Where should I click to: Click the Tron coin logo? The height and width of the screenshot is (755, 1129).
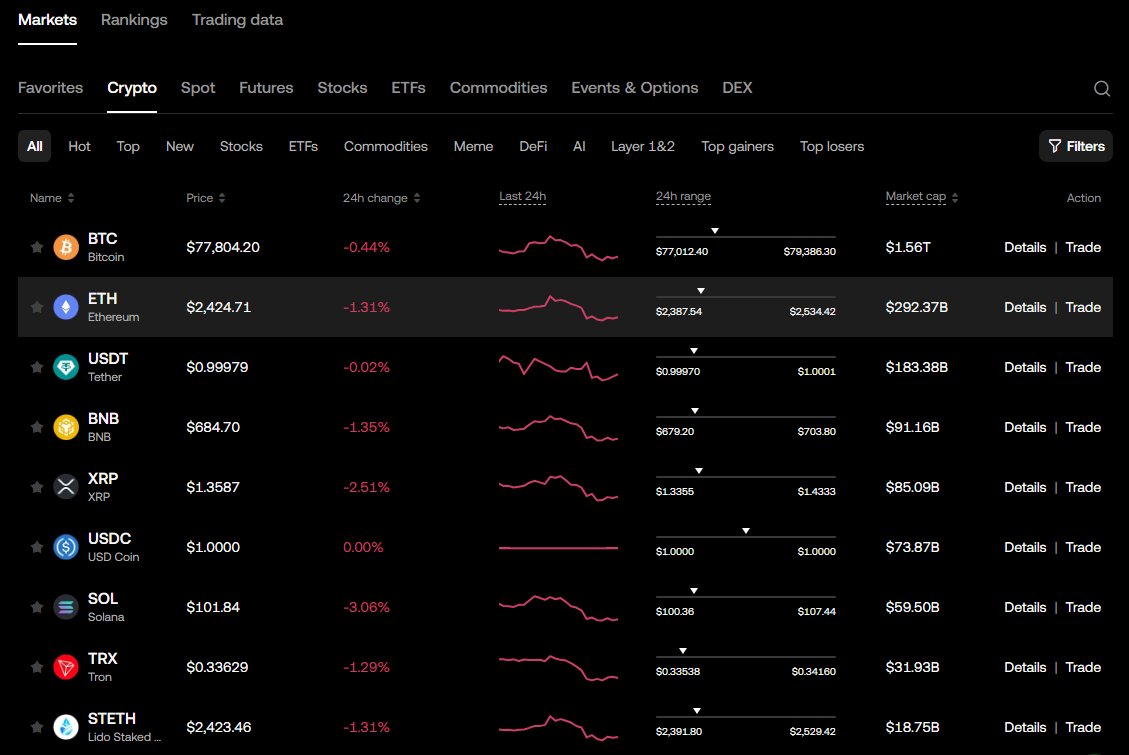tap(66, 667)
